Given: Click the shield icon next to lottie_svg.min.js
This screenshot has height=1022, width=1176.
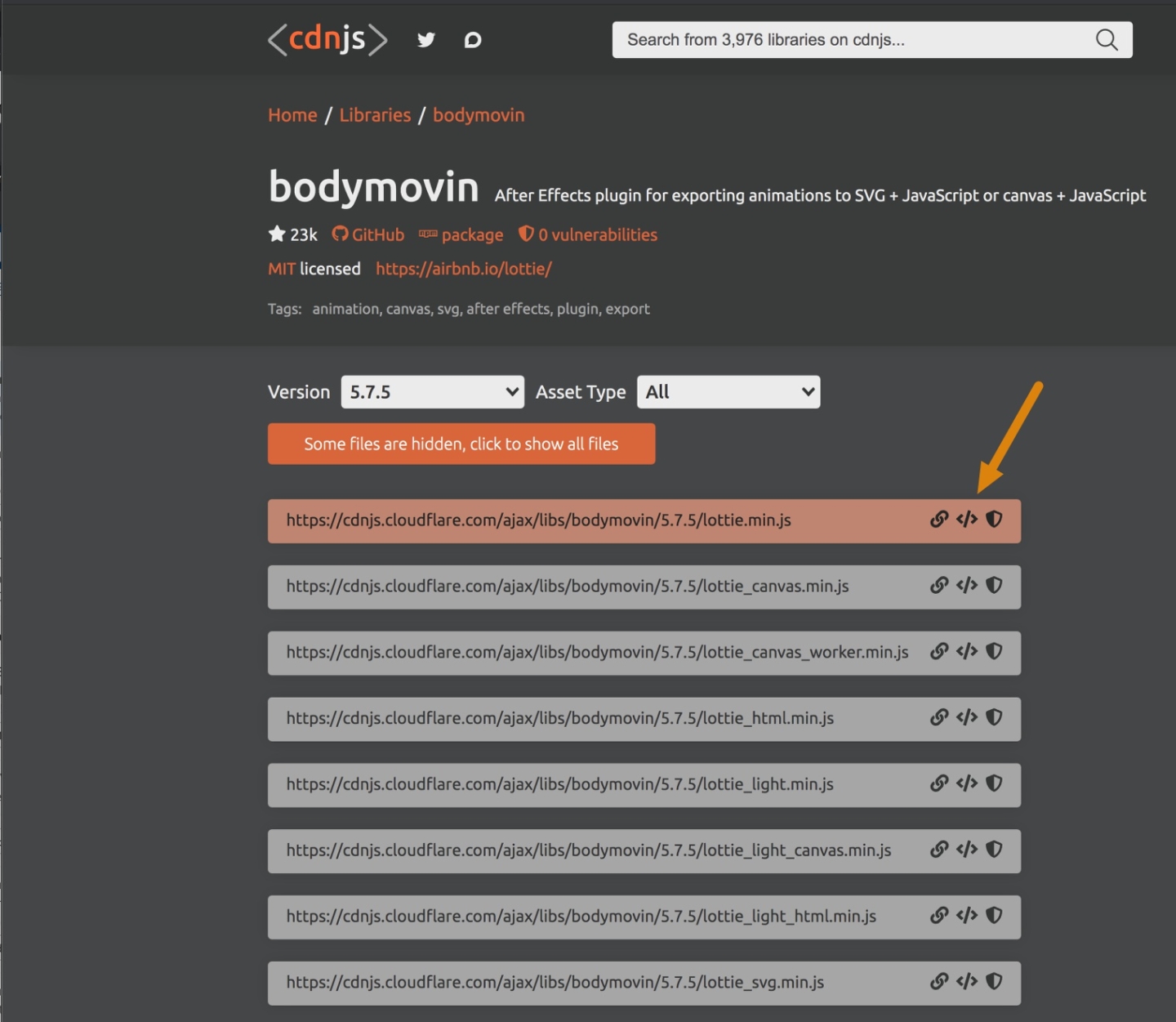Looking at the screenshot, I should point(995,983).
